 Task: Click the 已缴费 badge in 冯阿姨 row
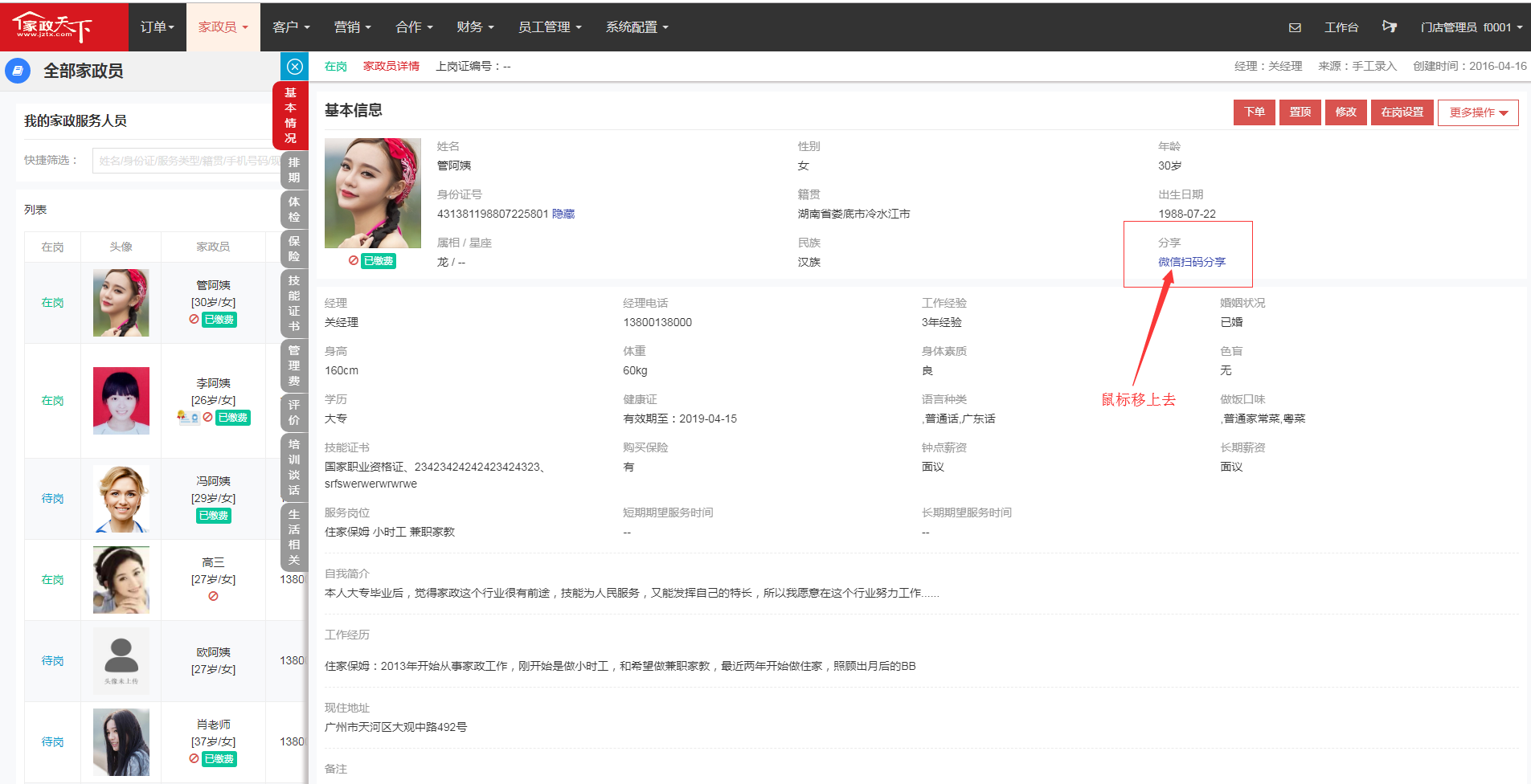(x=214, y=516)
